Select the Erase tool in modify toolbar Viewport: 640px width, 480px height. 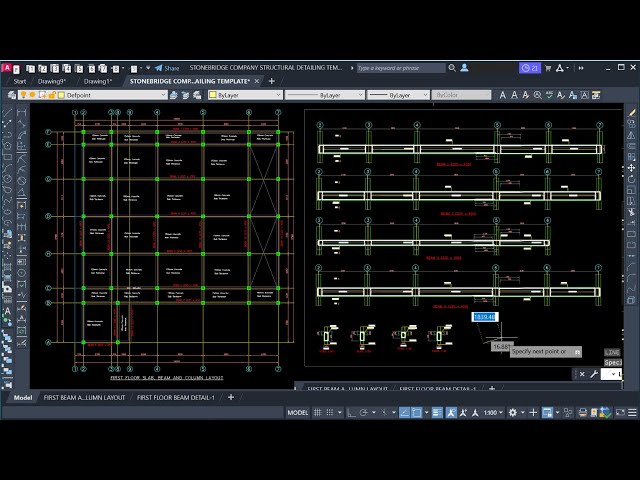pos(632,112)
